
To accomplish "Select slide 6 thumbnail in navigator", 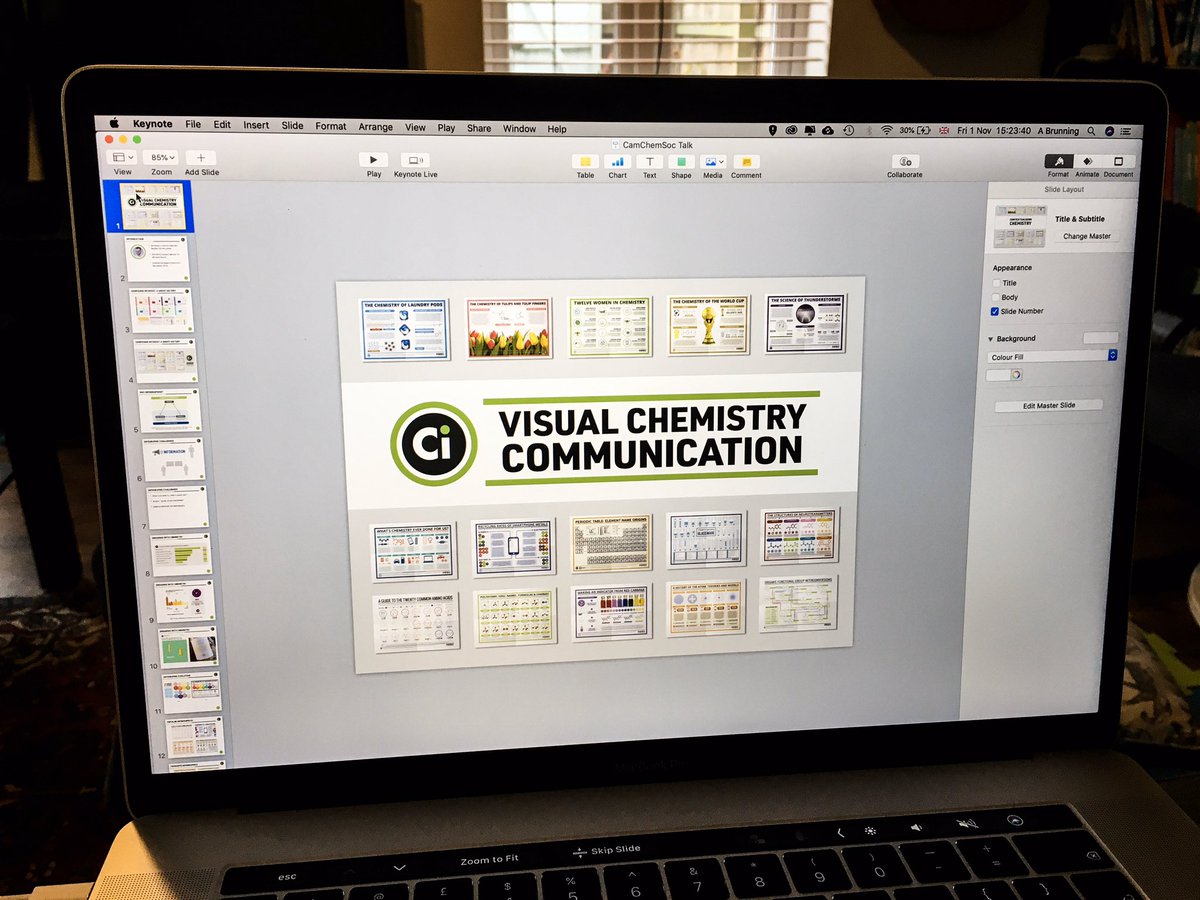I will tap(173, 460).
